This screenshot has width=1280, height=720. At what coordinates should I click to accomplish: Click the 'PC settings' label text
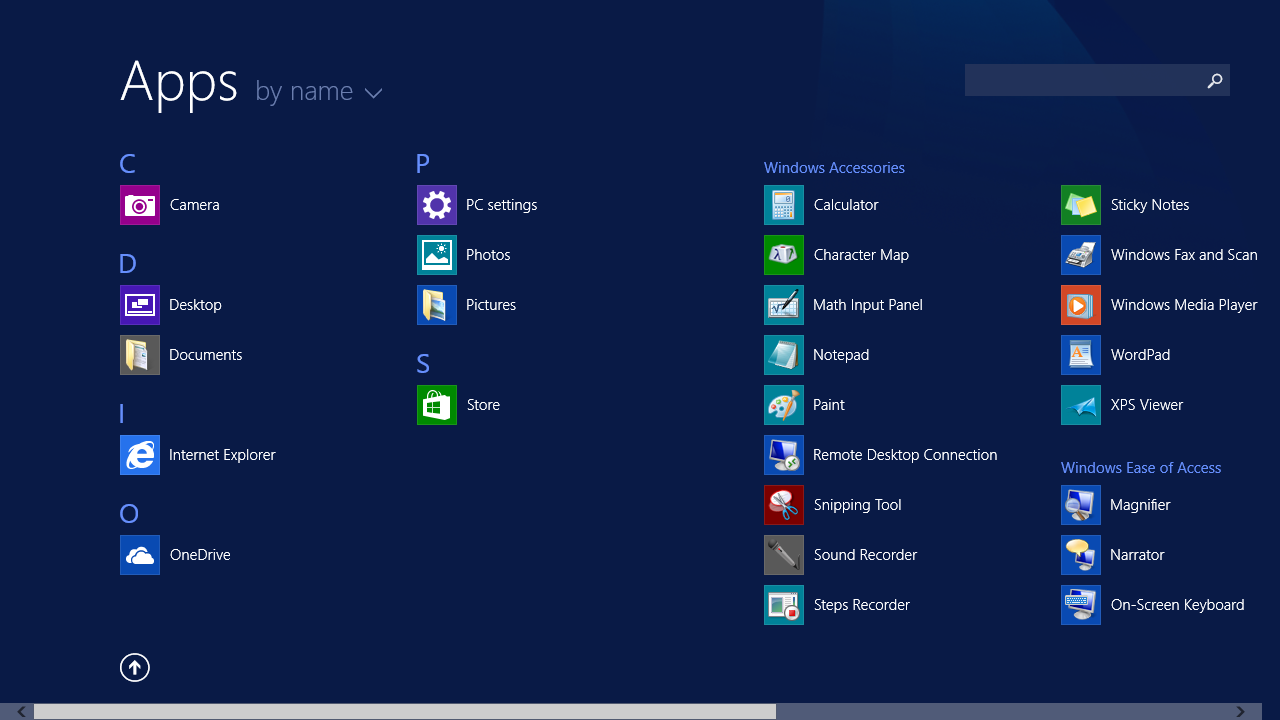[x=501, y=205]
